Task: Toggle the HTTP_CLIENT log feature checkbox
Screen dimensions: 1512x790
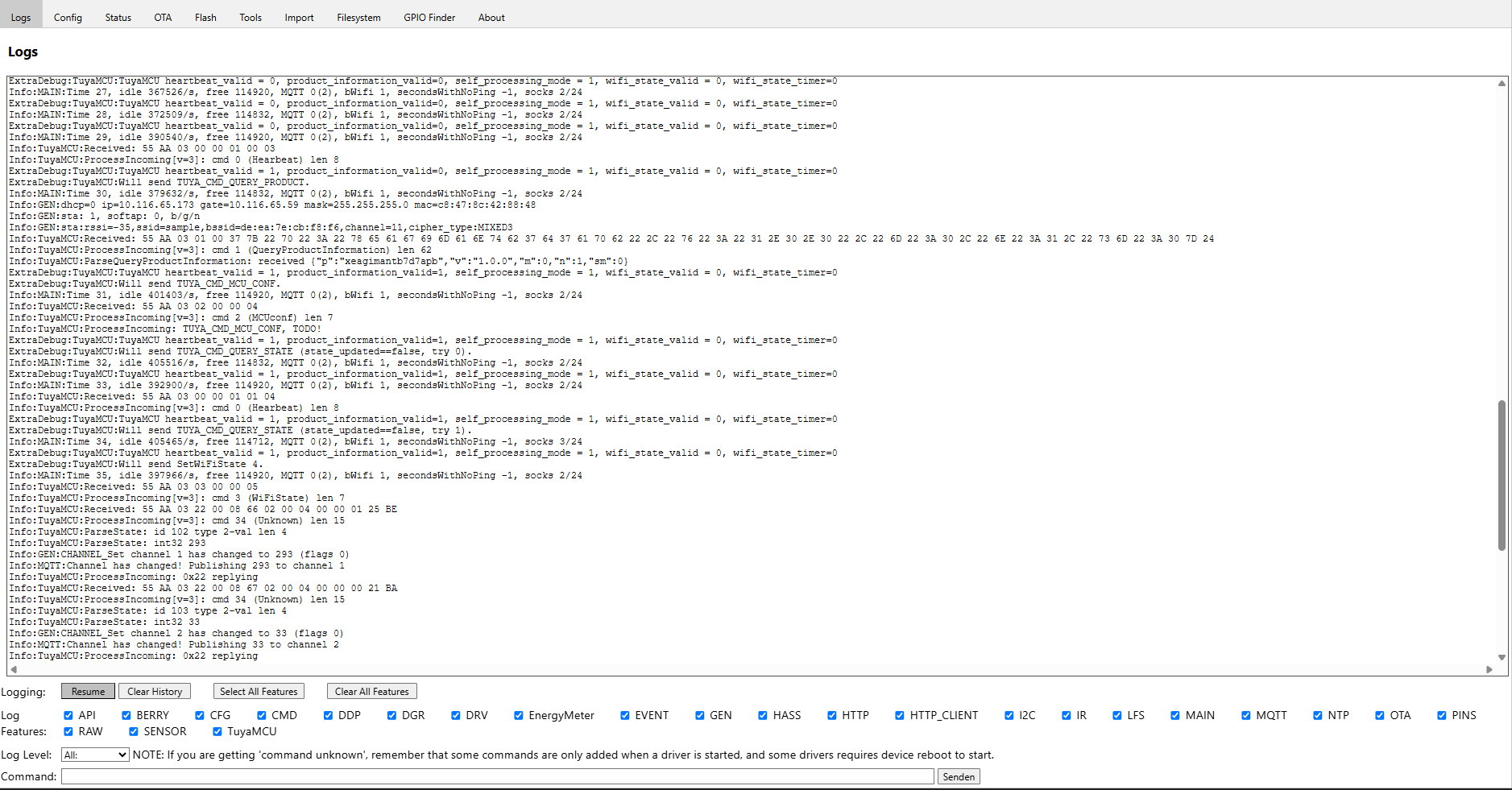Action: pos(900,715)
